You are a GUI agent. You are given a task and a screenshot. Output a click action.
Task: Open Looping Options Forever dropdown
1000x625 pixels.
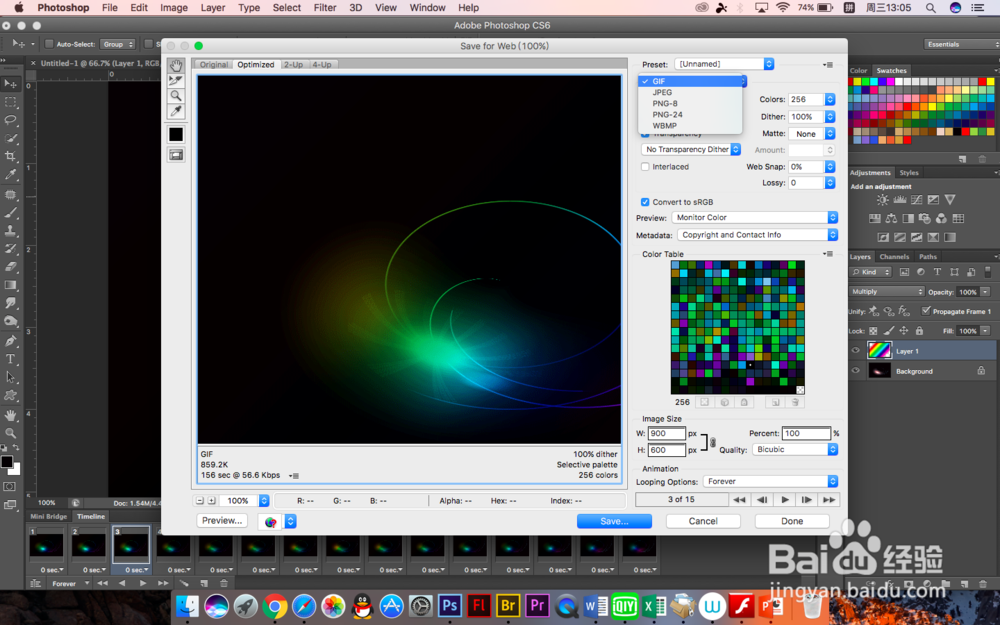[x=770, y=482]
